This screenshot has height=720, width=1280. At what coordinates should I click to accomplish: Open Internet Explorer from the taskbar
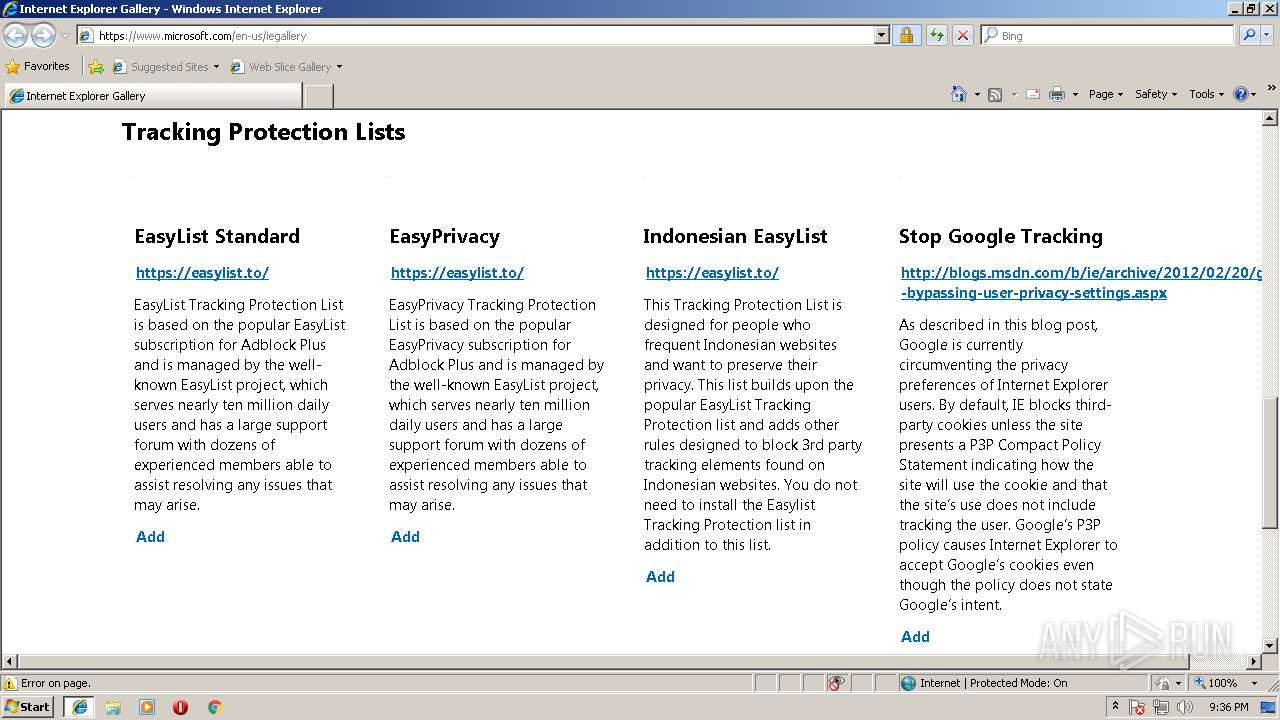click(80, 707)
